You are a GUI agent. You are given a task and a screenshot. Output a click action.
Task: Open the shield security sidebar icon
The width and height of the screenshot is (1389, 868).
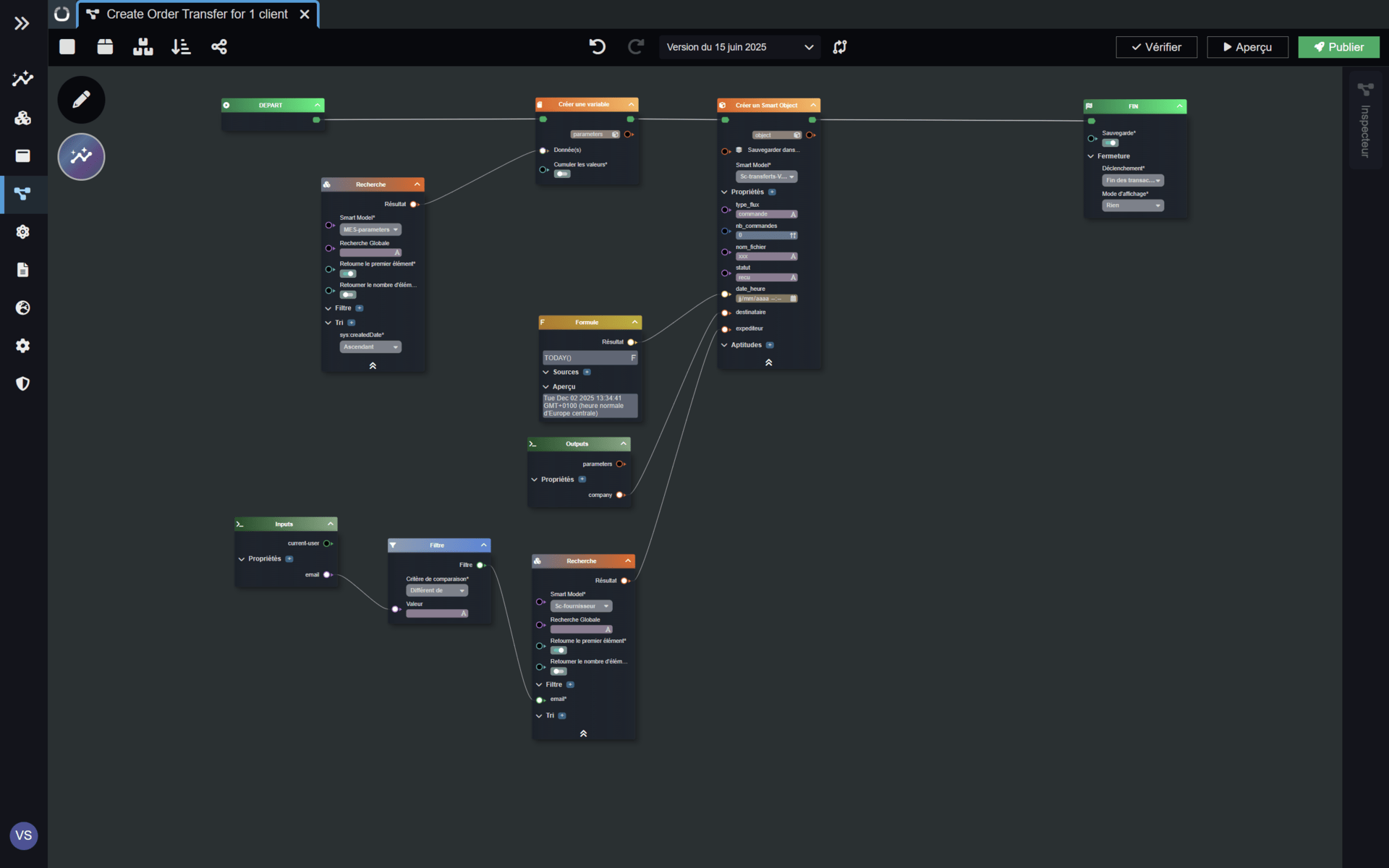[x=22, y=383]
